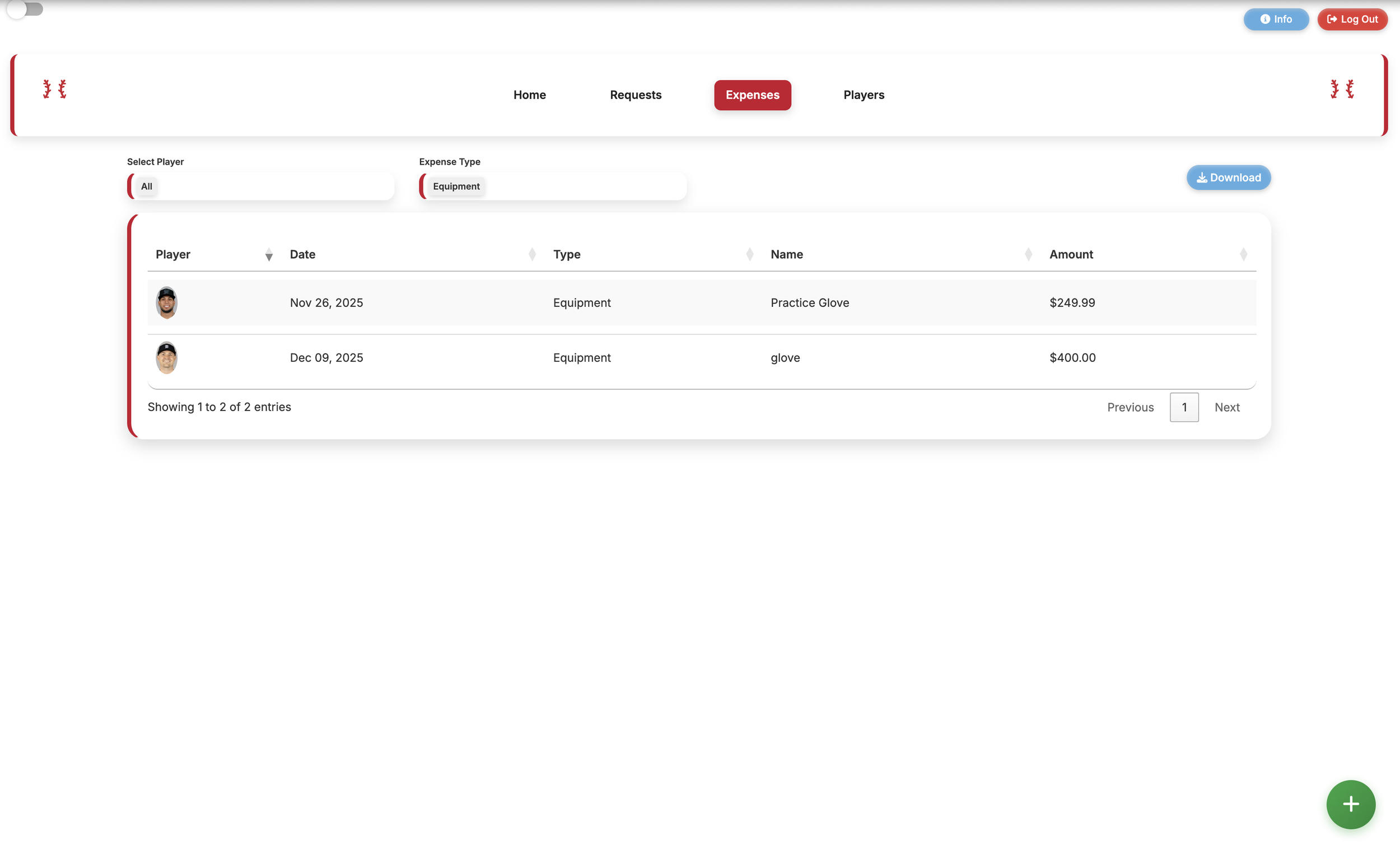The image size is (1400, 854).
Task: Open the Requests tab
Action: click(635, 95)
